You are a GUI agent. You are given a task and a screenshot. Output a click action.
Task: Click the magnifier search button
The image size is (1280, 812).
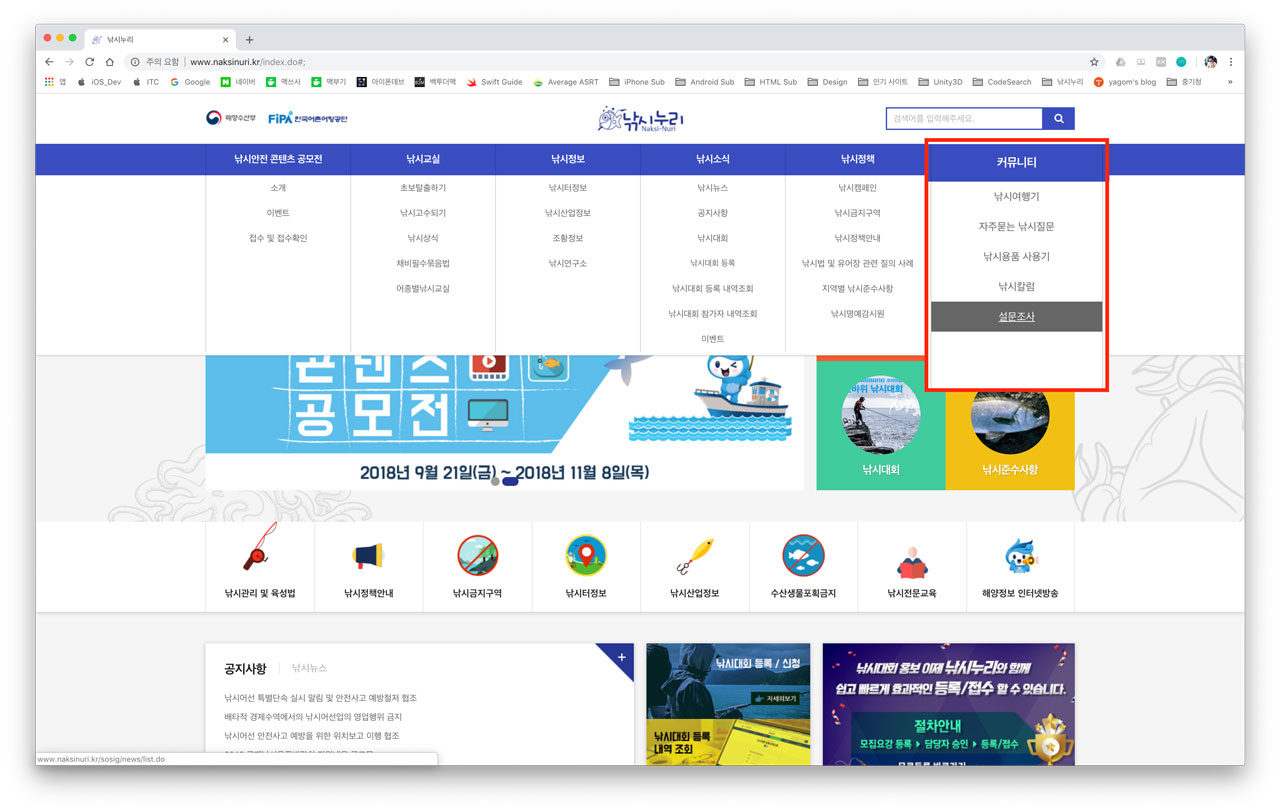[1058, 119]
